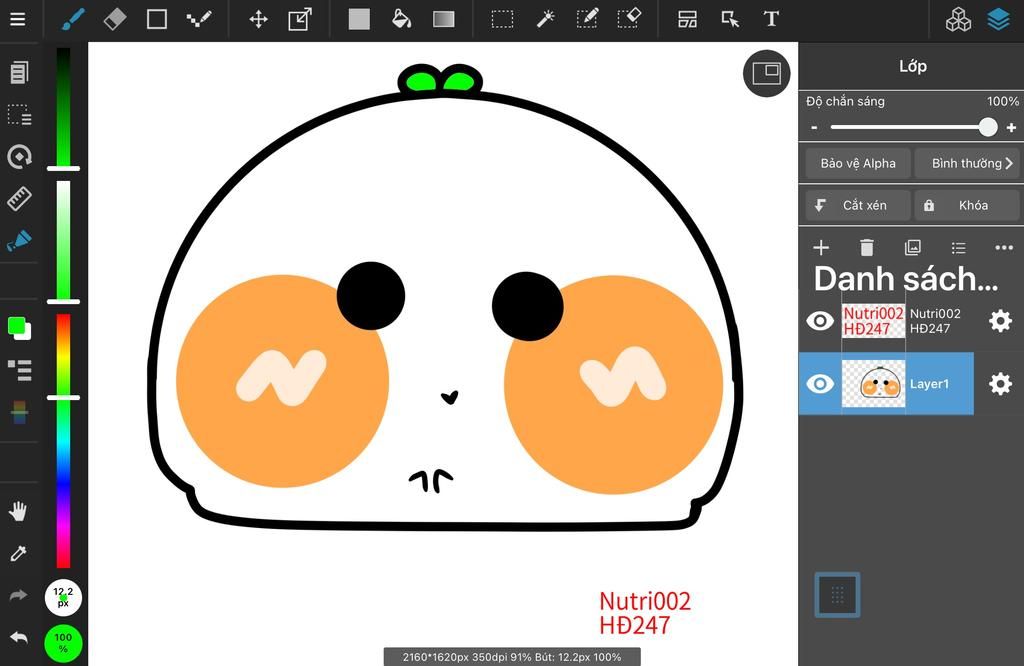1024x666 pixels.
Task: Click the rainbow hue color slider
Action: (63, 441)
